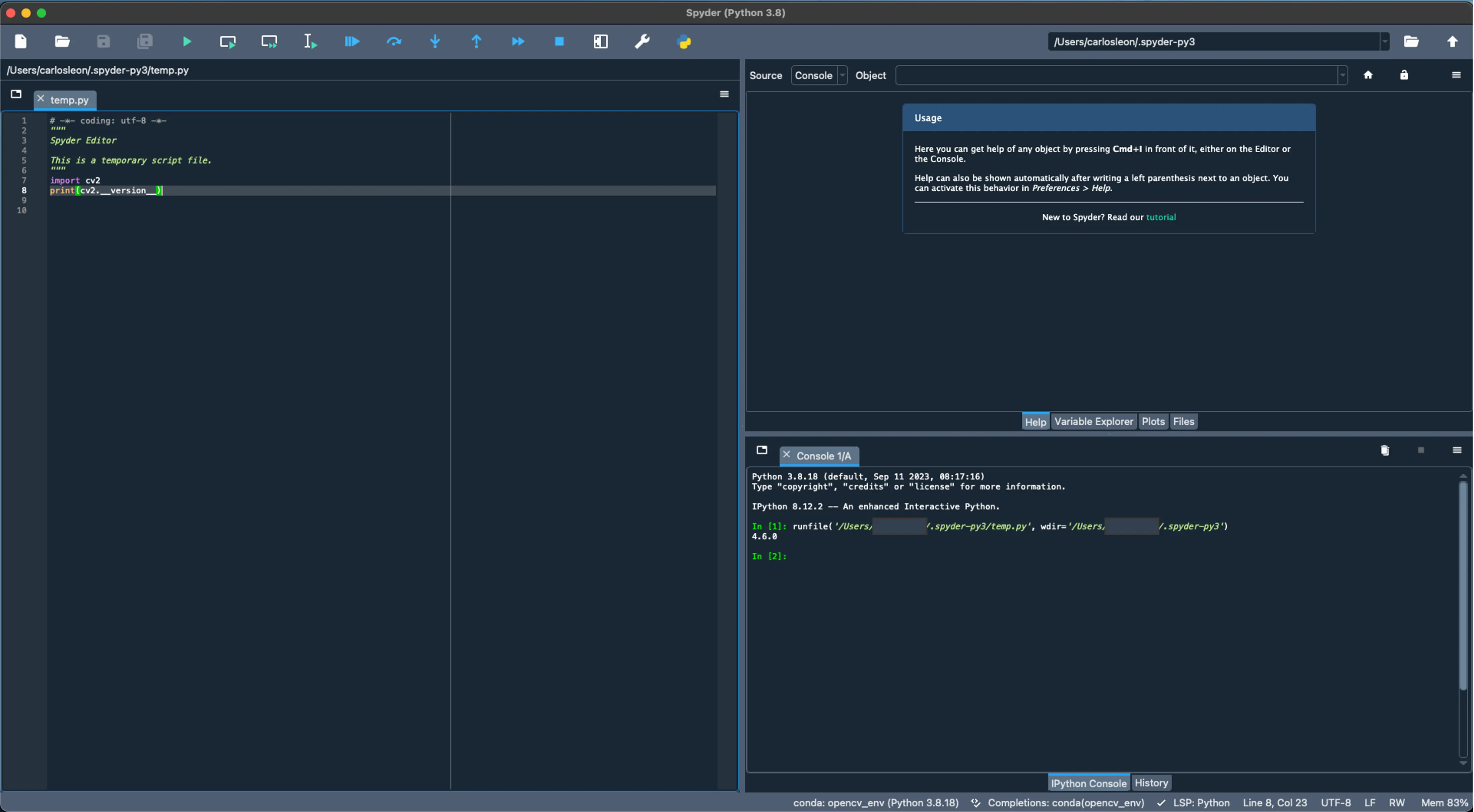The height and width of the screenshot is (812, 1474).
Task: Click the Completions conda status entry
Action: [x=1058, y=803]
